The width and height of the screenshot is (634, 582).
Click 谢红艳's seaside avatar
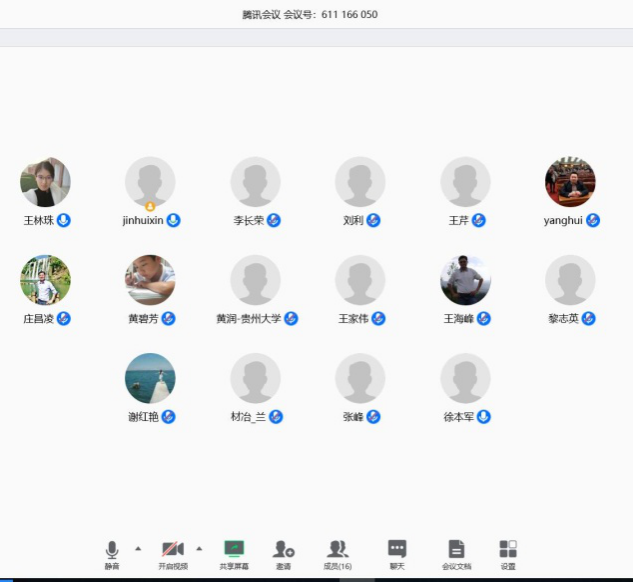(150, 378)
